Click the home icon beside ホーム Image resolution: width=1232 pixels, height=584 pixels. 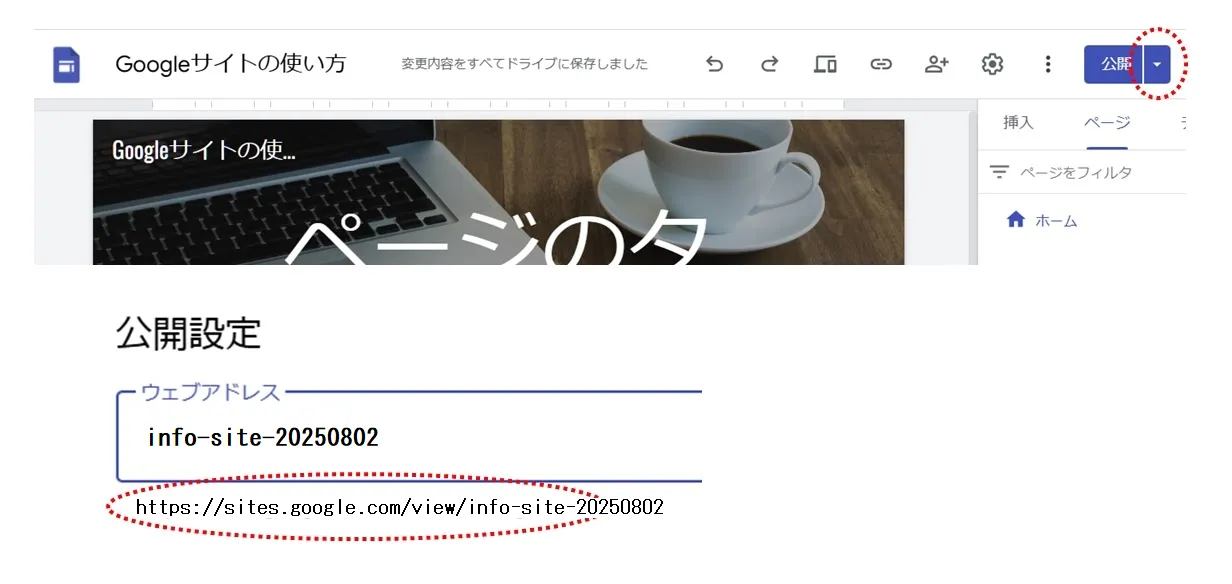(x=1015, y=220)
